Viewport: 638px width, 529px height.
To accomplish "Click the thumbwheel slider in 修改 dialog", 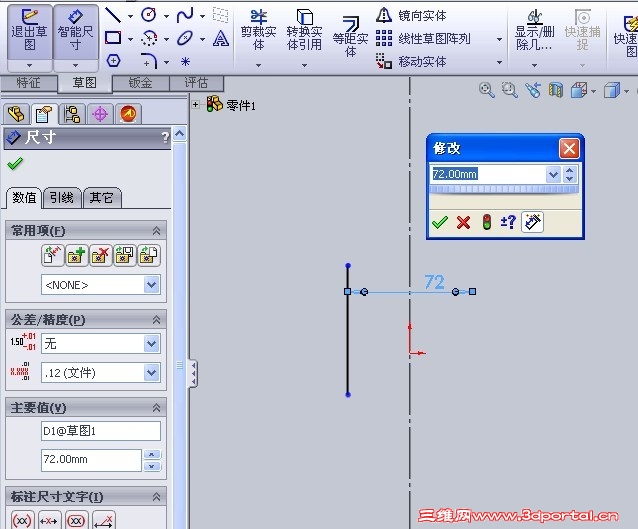I will (x=504, y=190).
